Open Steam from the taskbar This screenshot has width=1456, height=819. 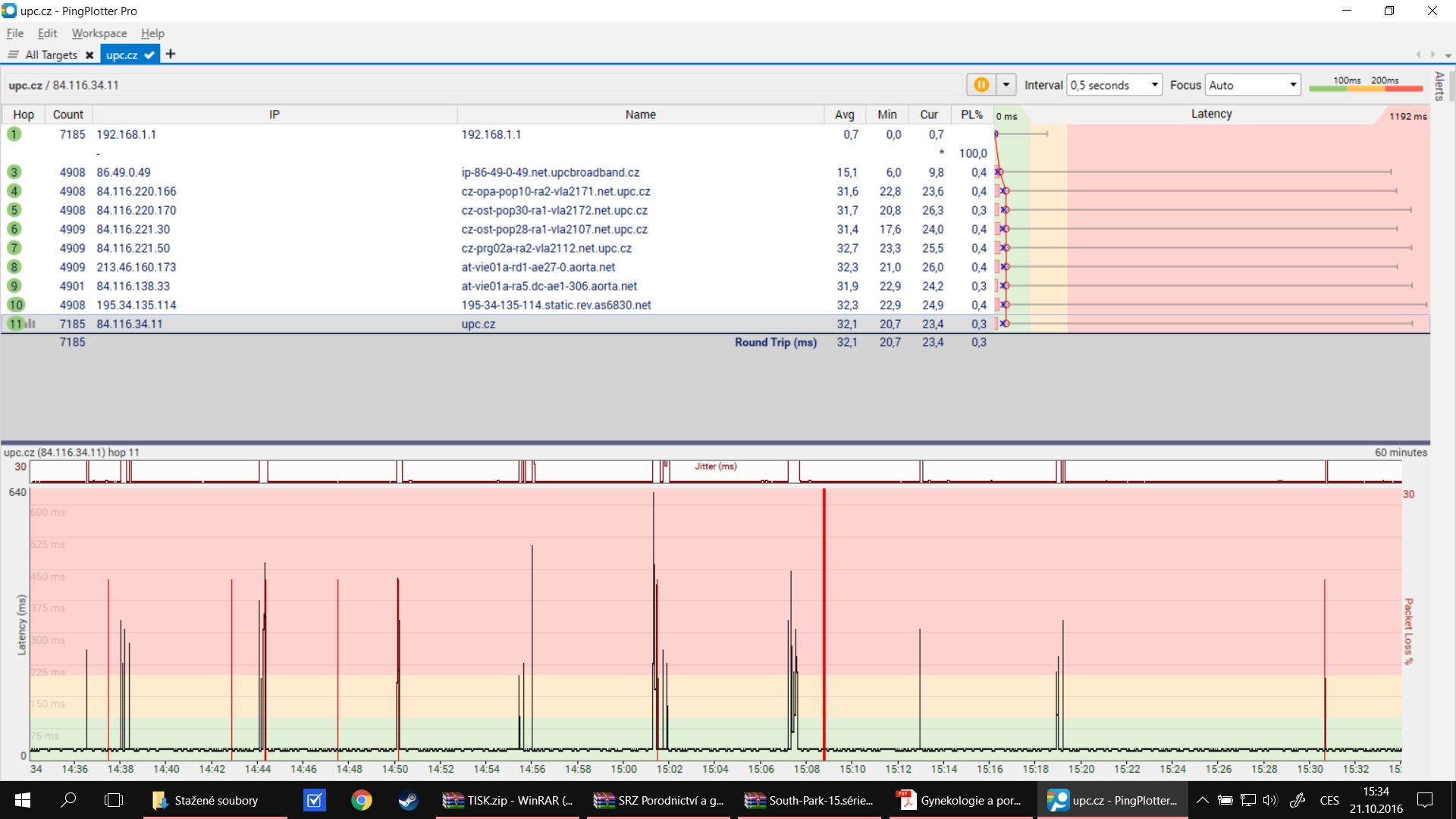408,800
